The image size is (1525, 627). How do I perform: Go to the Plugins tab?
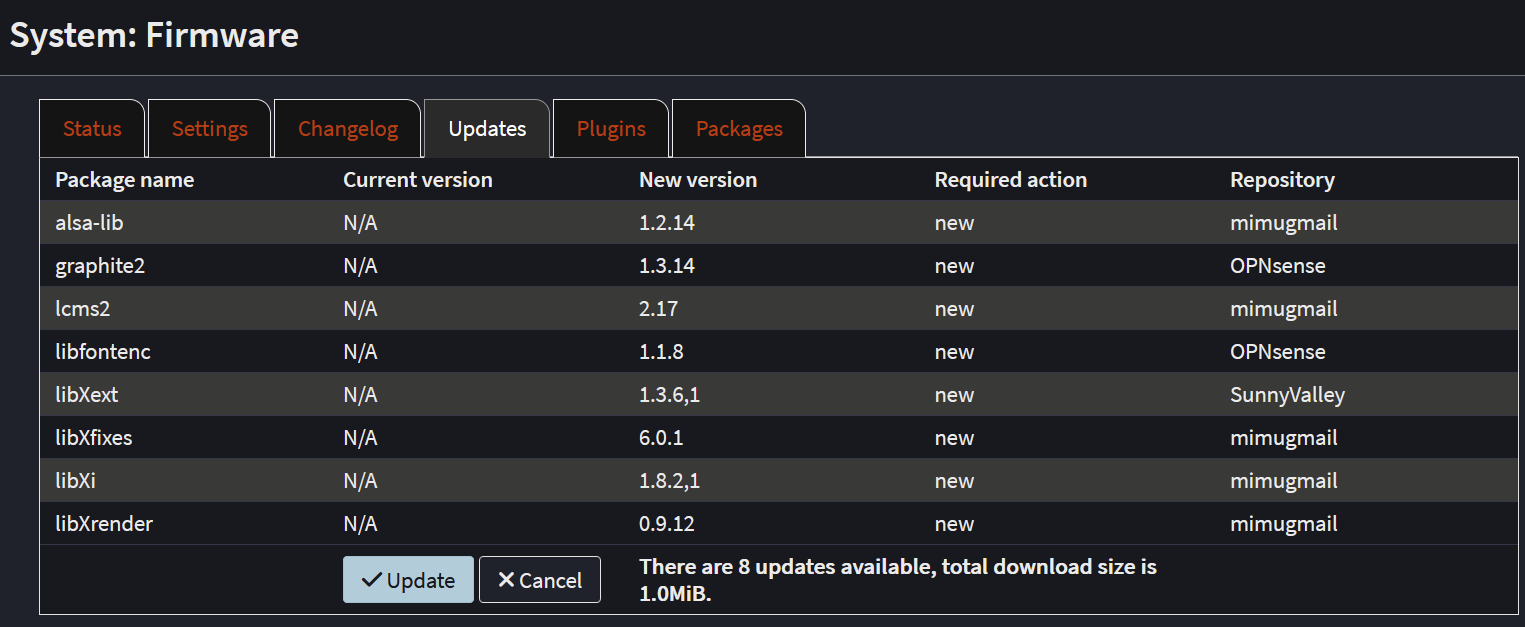pyautogui.click(x=611, y=129)
